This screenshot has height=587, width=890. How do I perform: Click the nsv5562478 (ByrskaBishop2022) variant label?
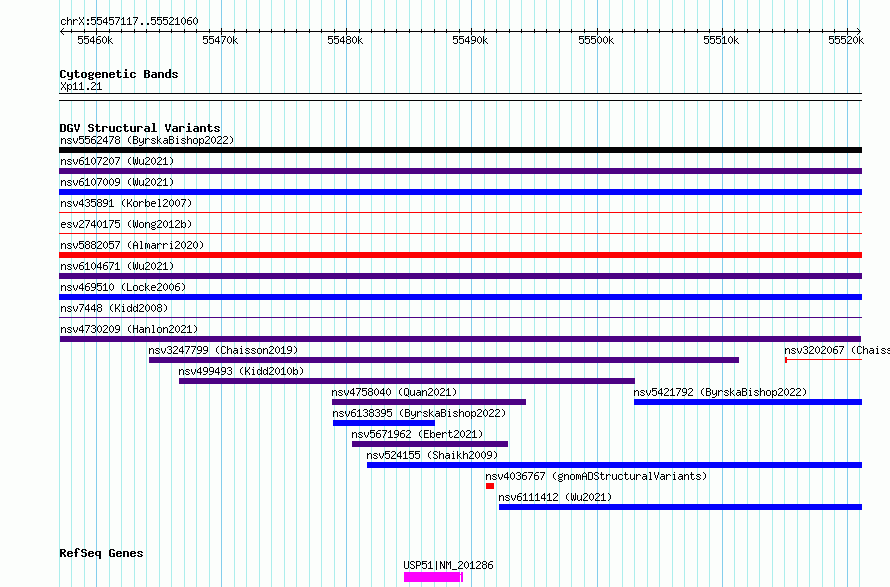click(x=147, y=140)
